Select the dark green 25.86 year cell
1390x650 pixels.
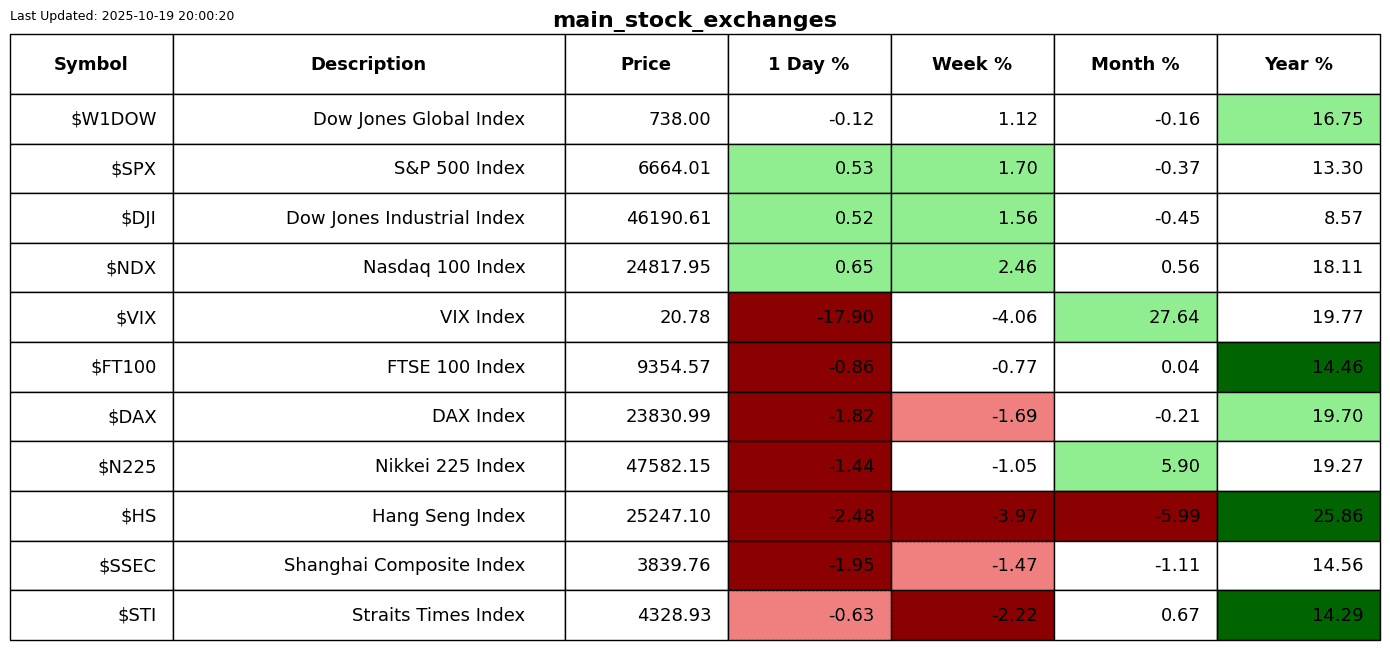tap(1298, 517)
